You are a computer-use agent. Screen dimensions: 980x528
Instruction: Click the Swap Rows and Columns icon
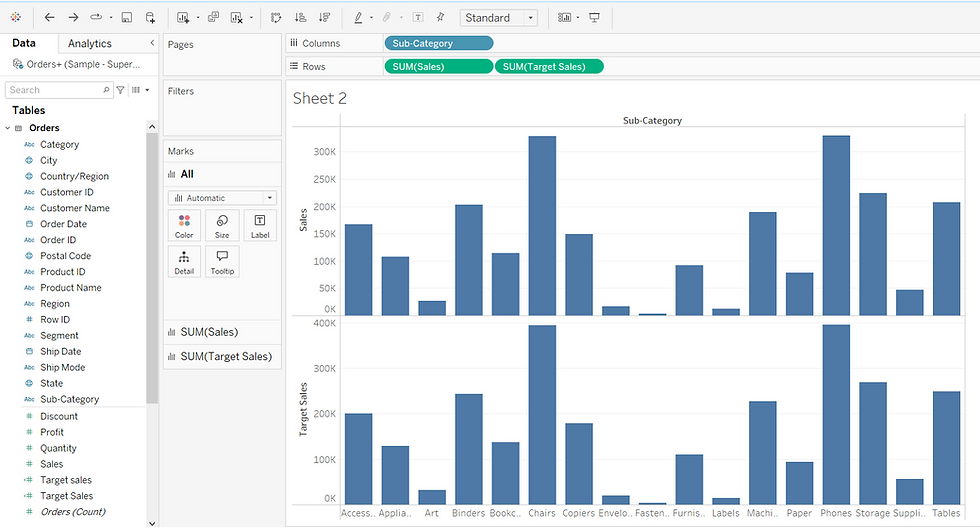(276, 17)
